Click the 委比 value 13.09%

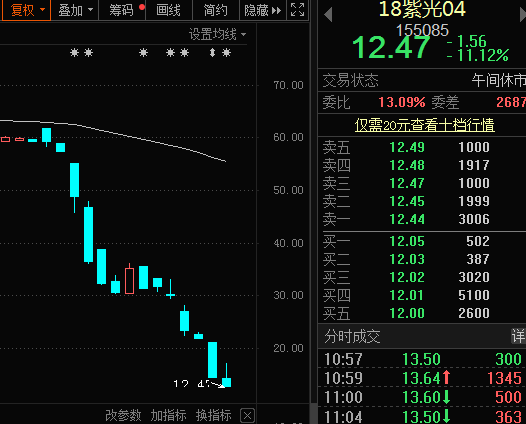click(402, 102)
